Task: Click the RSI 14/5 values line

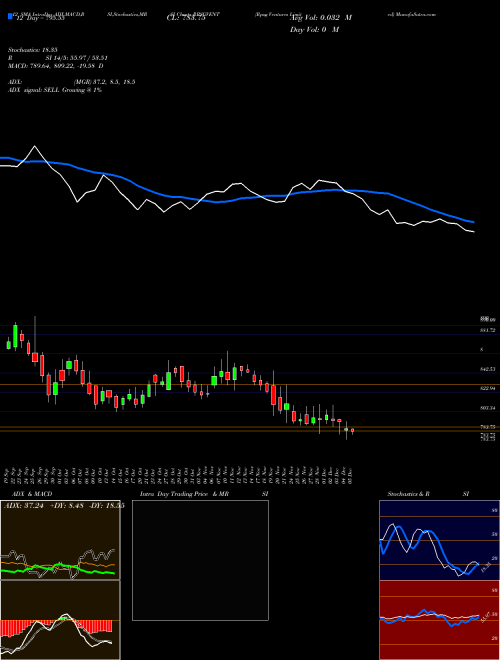Action: click(x=58, y=58)
